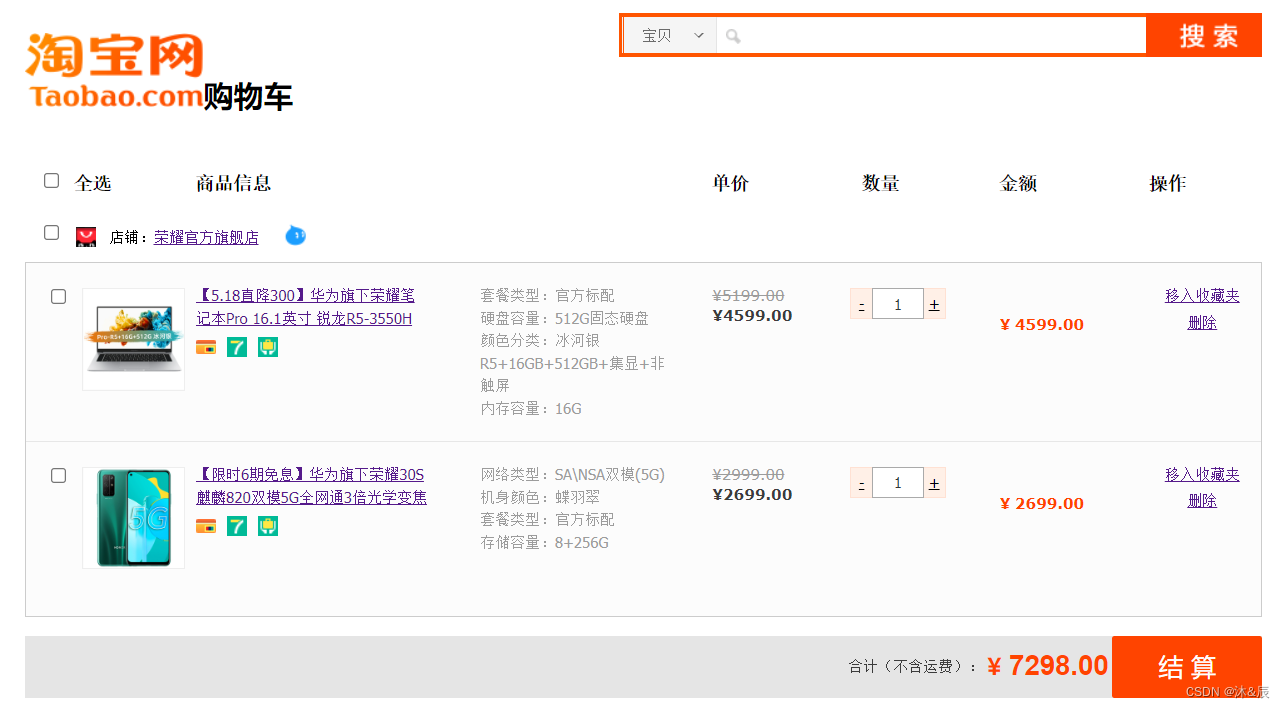Click the 内存容量：16G spec text
This screenshot has width=1285, height=708.
pyautogui.click(x=531, y=409)
